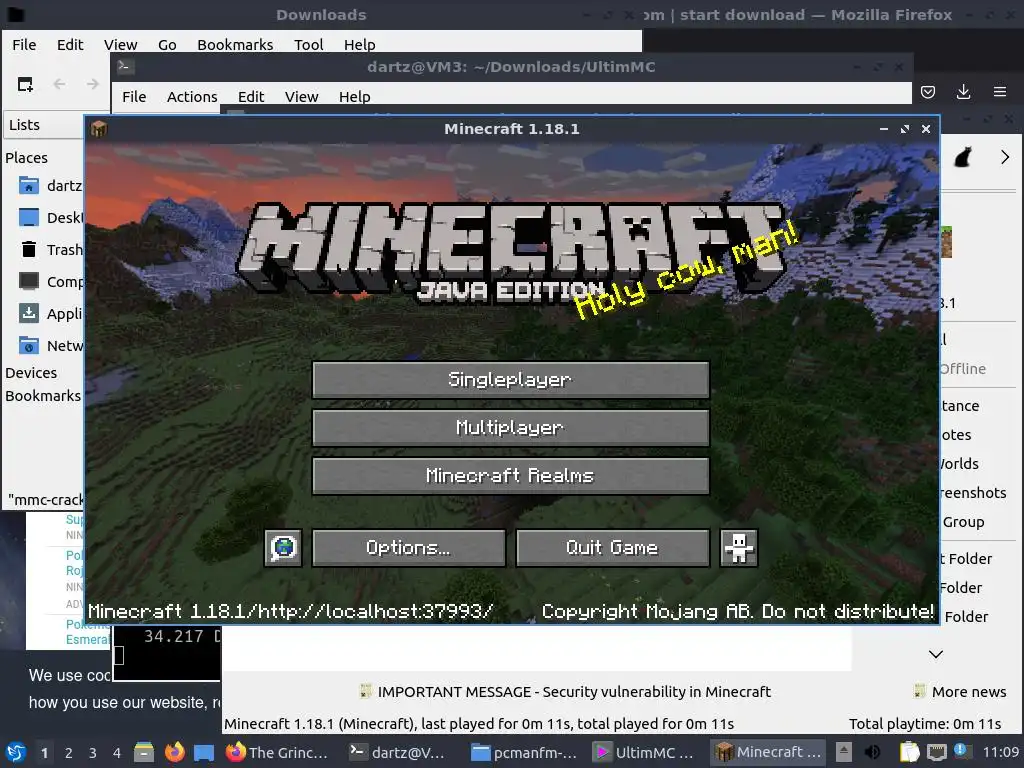Switch to the pcmanfm taskbar entry
This screenshot has height=768, width=1024.
click(x=524, y=752)
